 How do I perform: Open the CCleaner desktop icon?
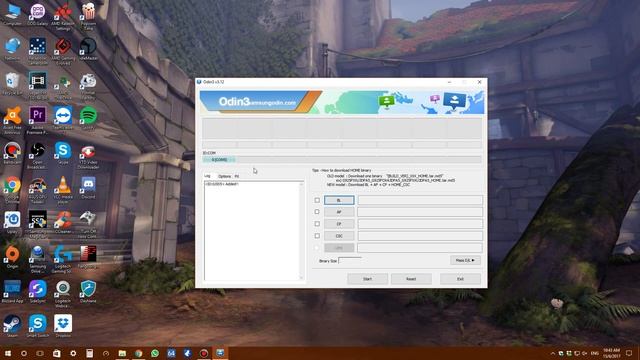tap(63, 223)
